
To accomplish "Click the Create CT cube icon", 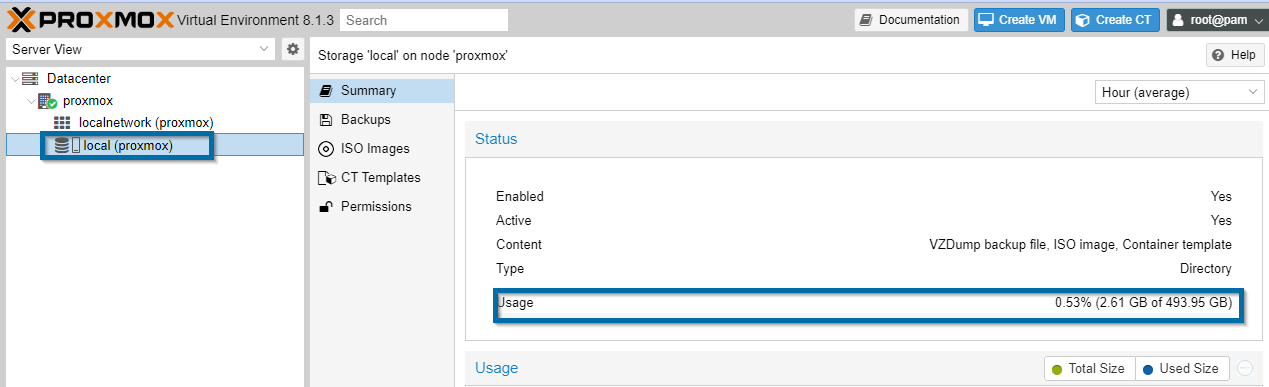I will (x=1083, y=20).
